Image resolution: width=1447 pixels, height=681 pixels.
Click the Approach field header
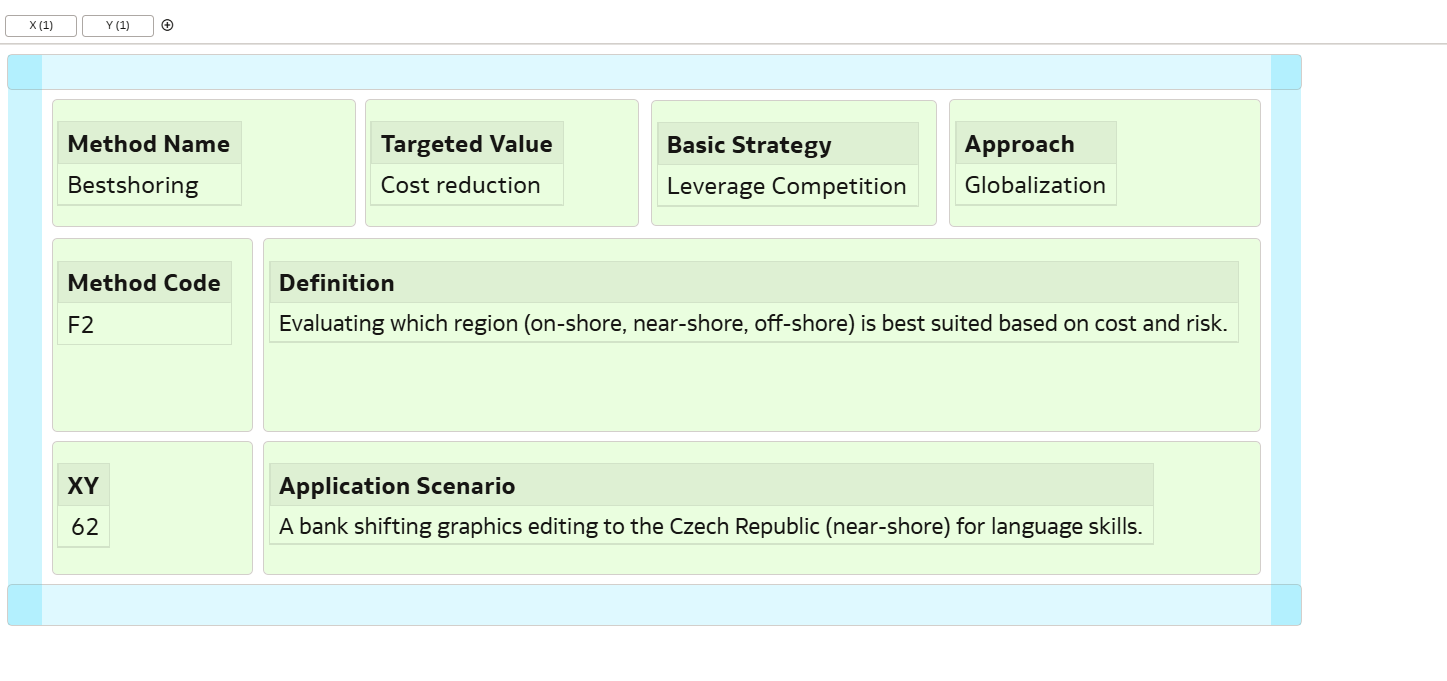click(x=1019, y=144)
